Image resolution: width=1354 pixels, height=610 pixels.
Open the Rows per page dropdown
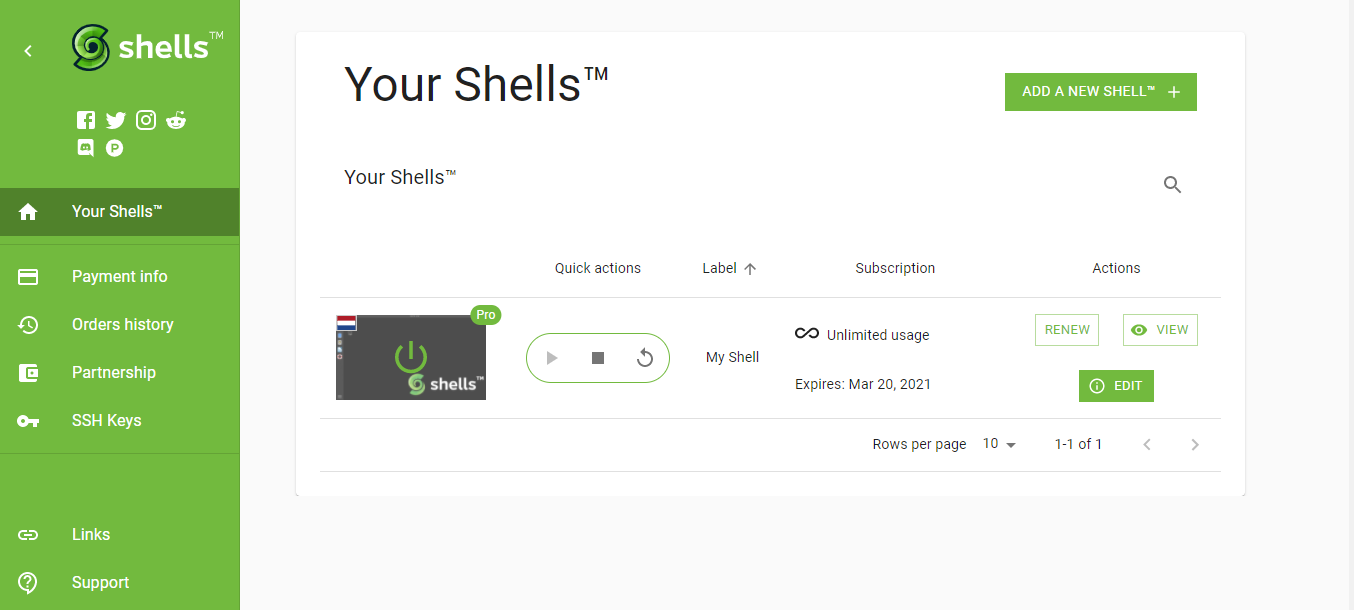tap(999, 444)
